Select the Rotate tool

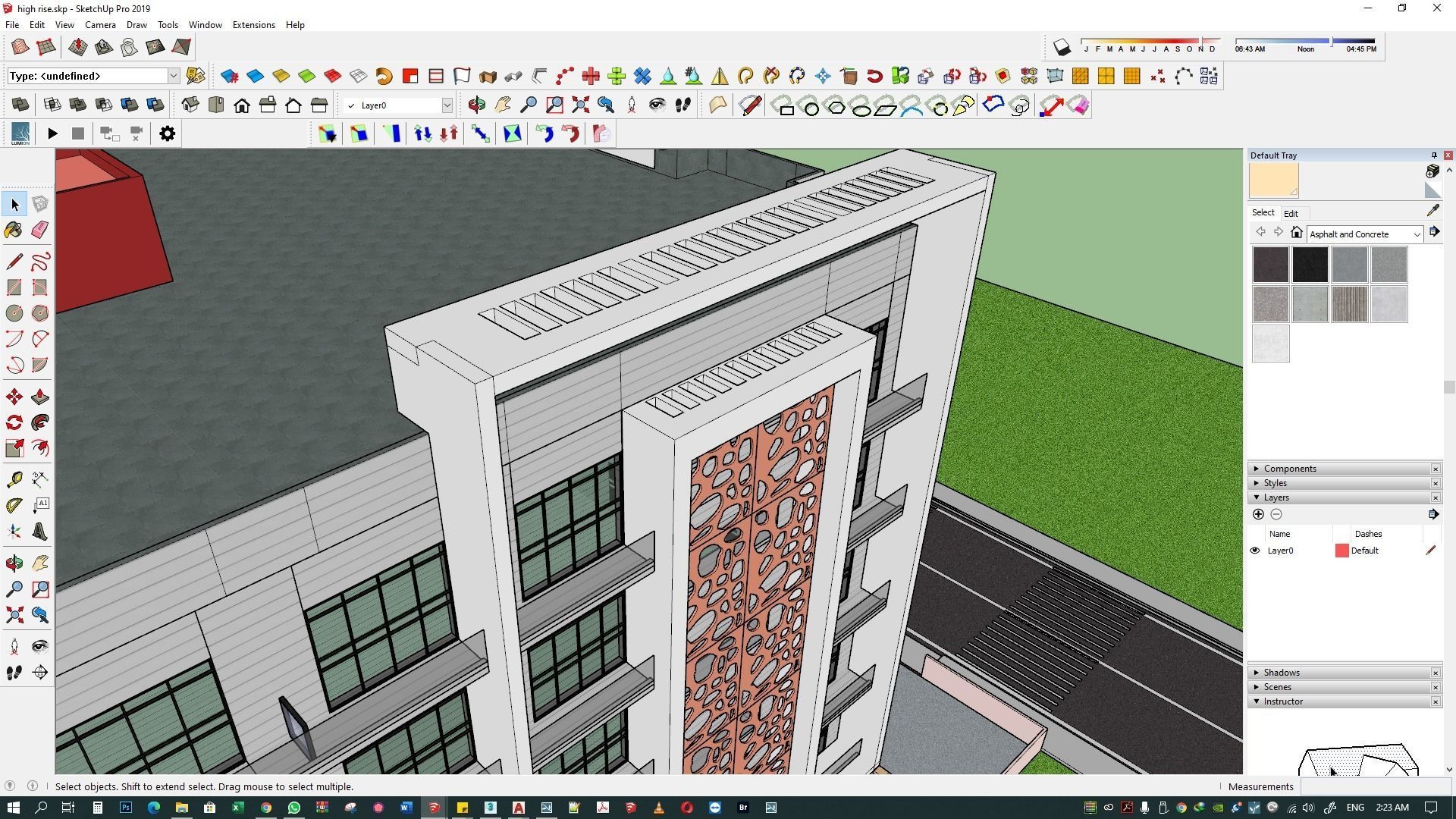[x=14, y=422]
